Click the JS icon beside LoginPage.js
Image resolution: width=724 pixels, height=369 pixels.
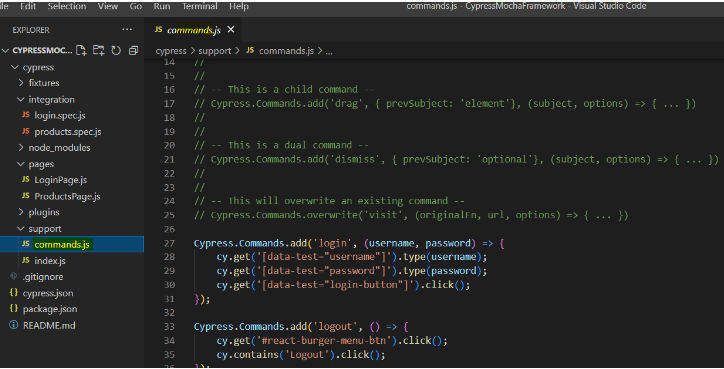coord(26,180)
